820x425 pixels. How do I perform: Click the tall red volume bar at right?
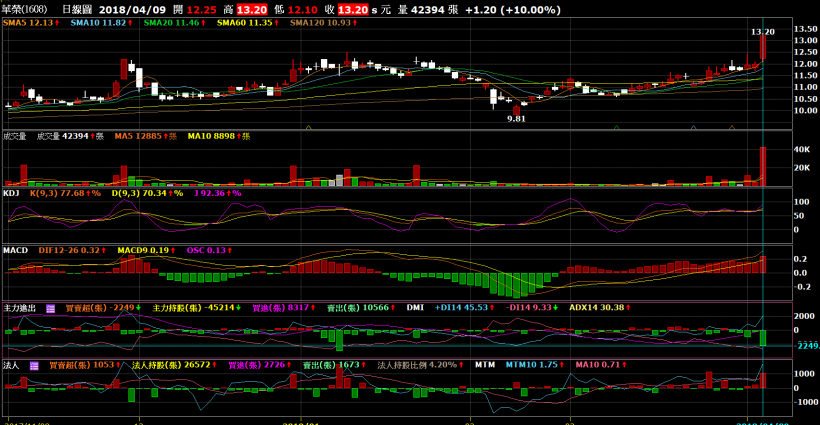coord(762,166)
